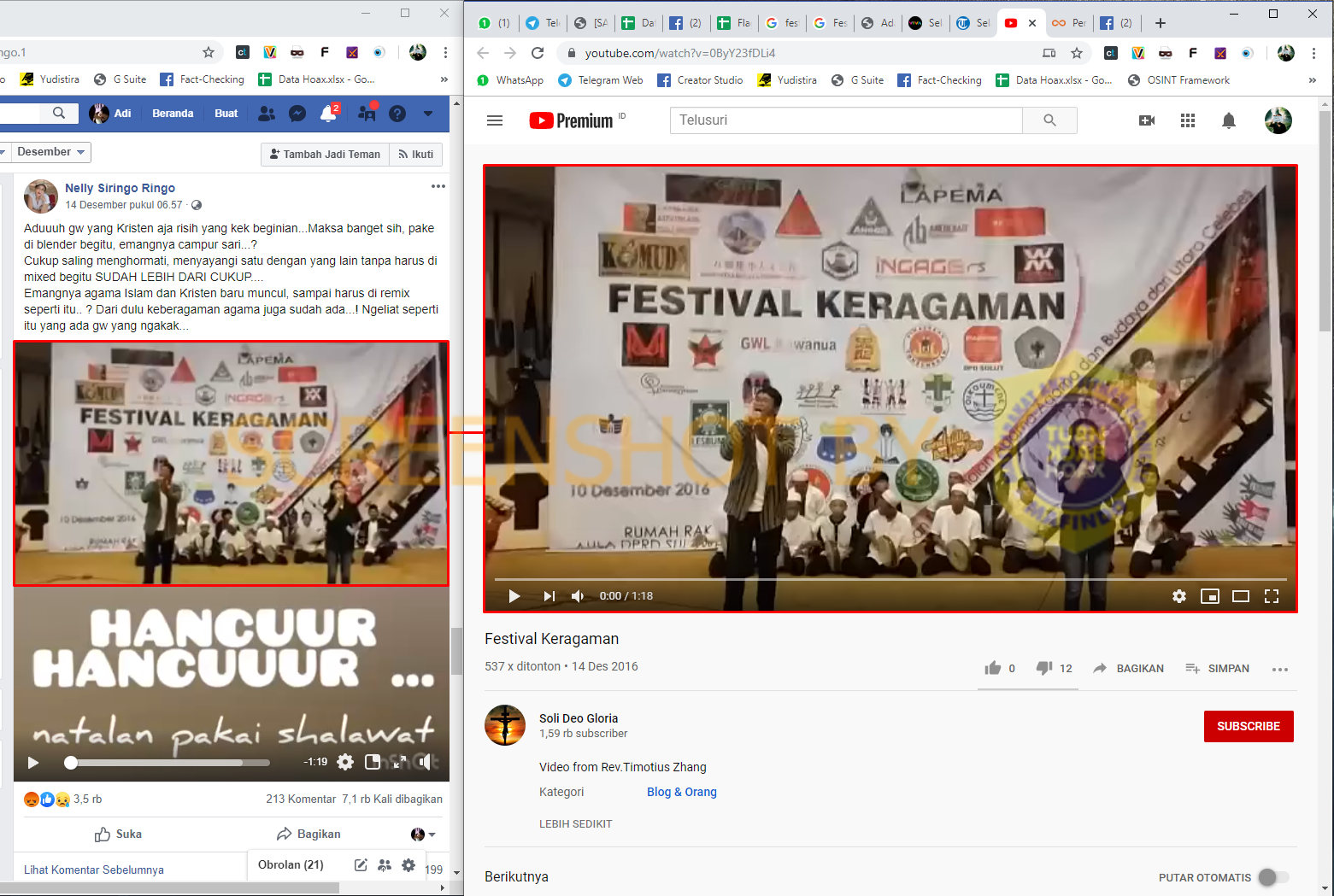Screen dimensions: 1334x896
Task: Open the post options three-dot menu
Action: tap(438, 186)
